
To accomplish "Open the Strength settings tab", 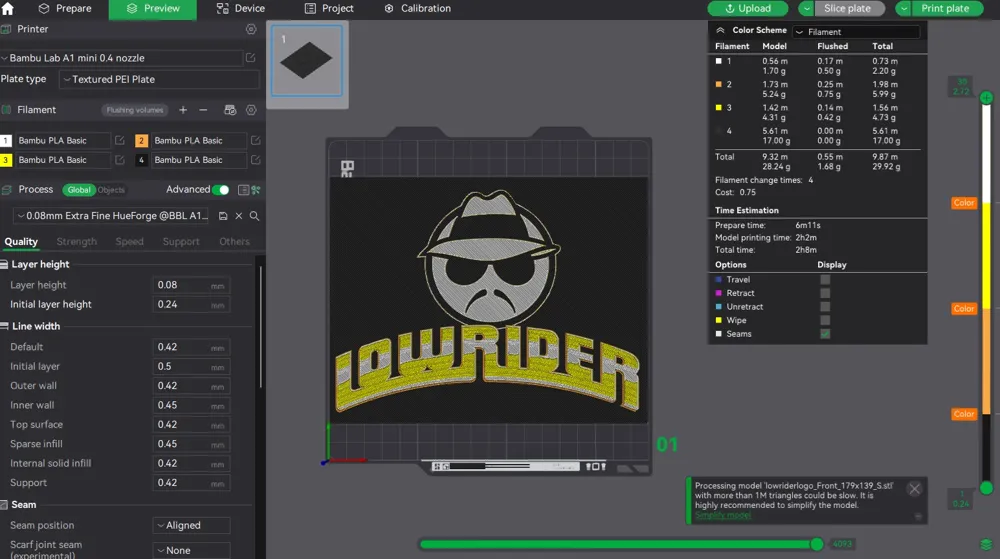I will [77, 242].
